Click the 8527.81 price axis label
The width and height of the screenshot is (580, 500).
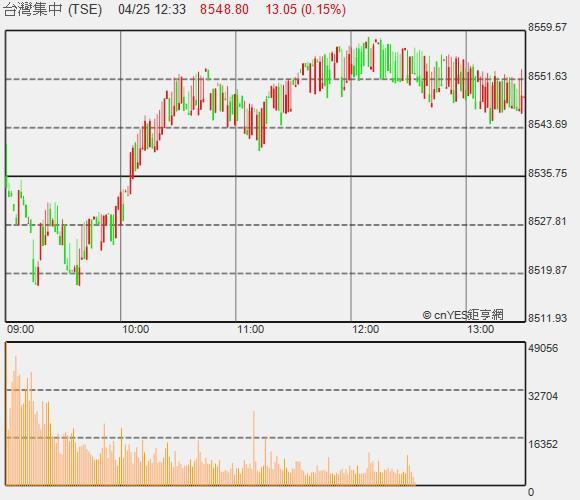[x=547, y=222]
